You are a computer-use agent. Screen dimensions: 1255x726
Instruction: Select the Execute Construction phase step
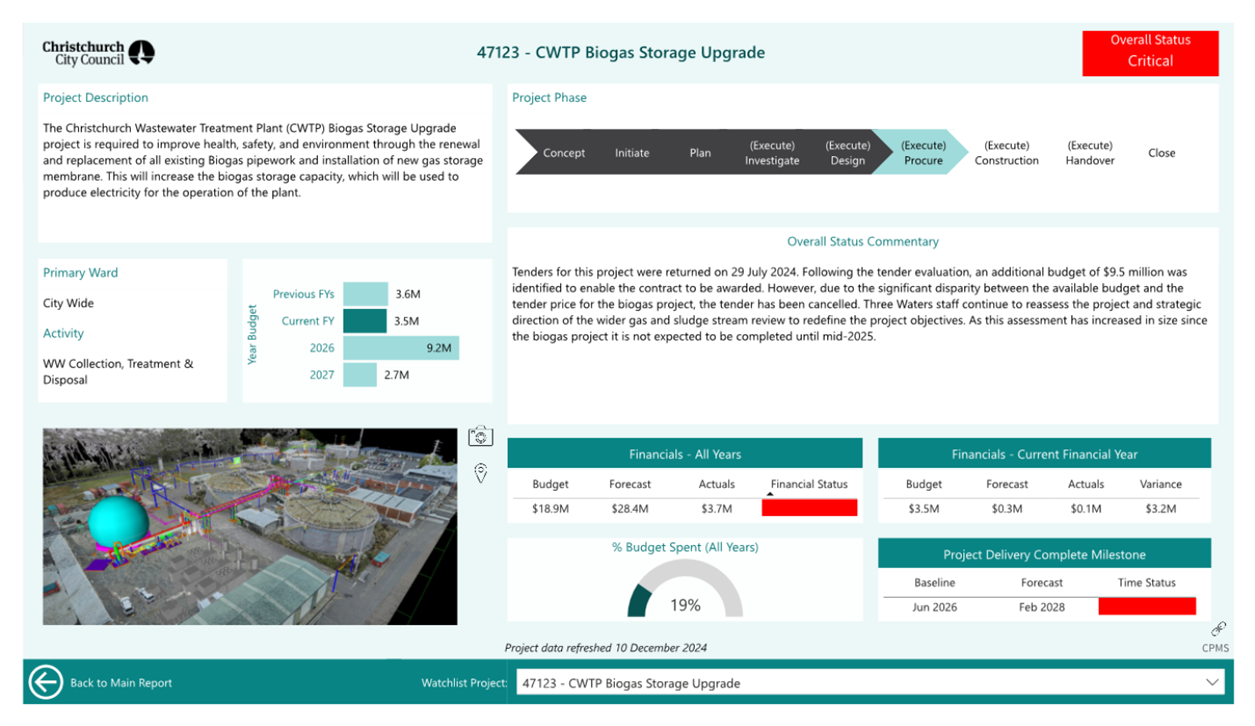pyautogui.click(x=1007, y=153)
